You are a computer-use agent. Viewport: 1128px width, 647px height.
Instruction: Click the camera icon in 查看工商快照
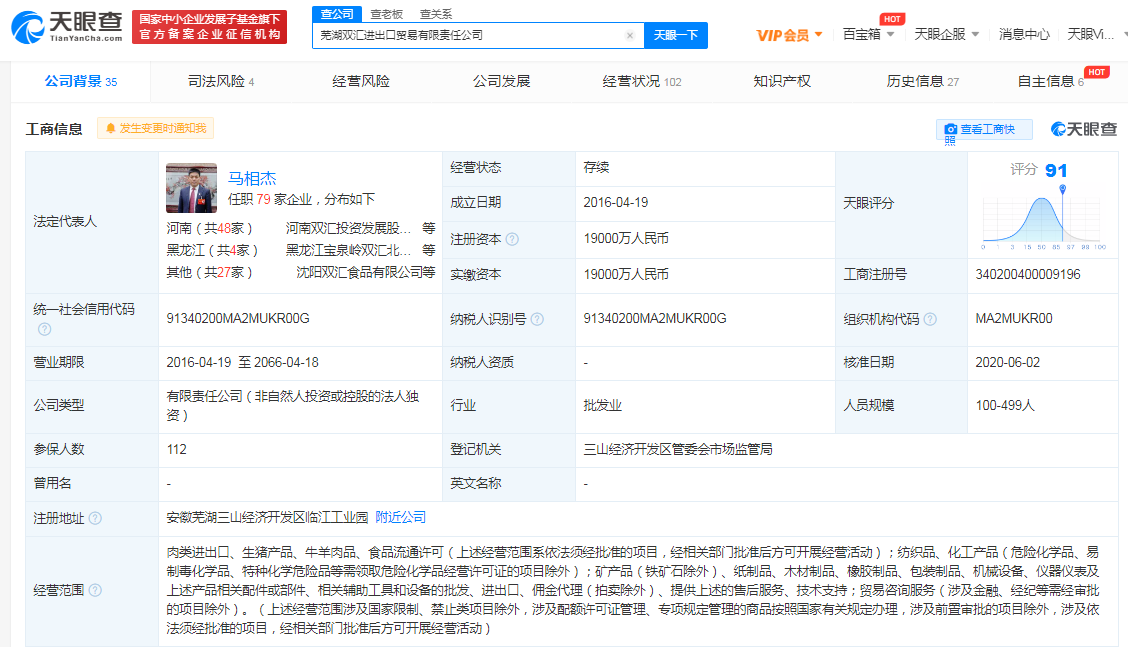coord(950,129)
